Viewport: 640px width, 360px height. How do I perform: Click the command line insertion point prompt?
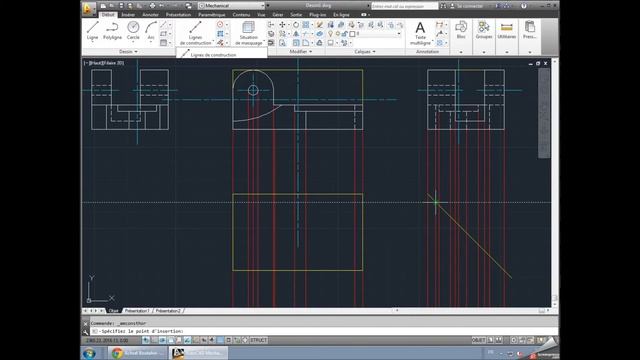tap(142, 331)
